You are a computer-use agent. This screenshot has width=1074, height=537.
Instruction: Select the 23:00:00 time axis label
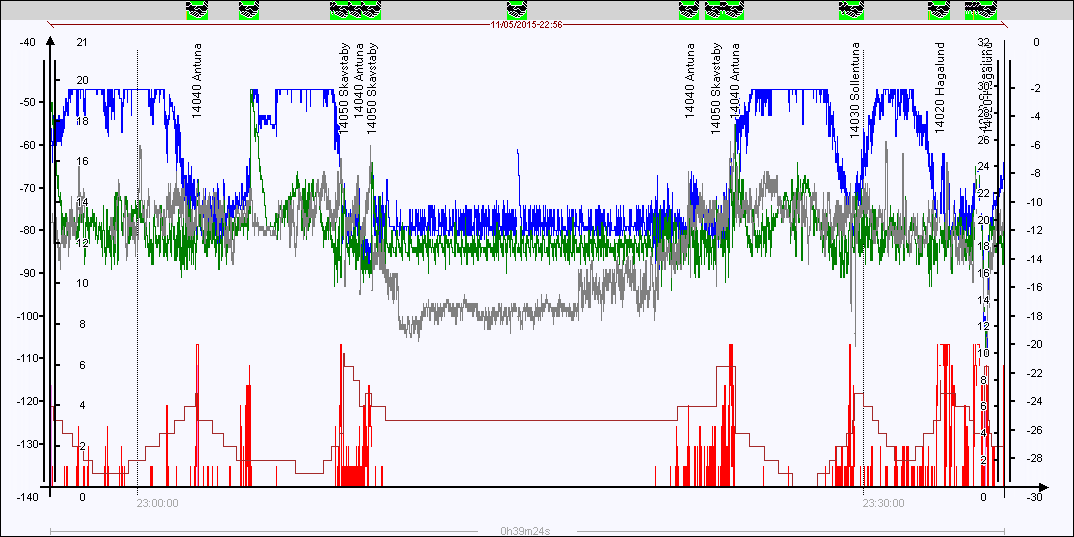pos(156,503)
